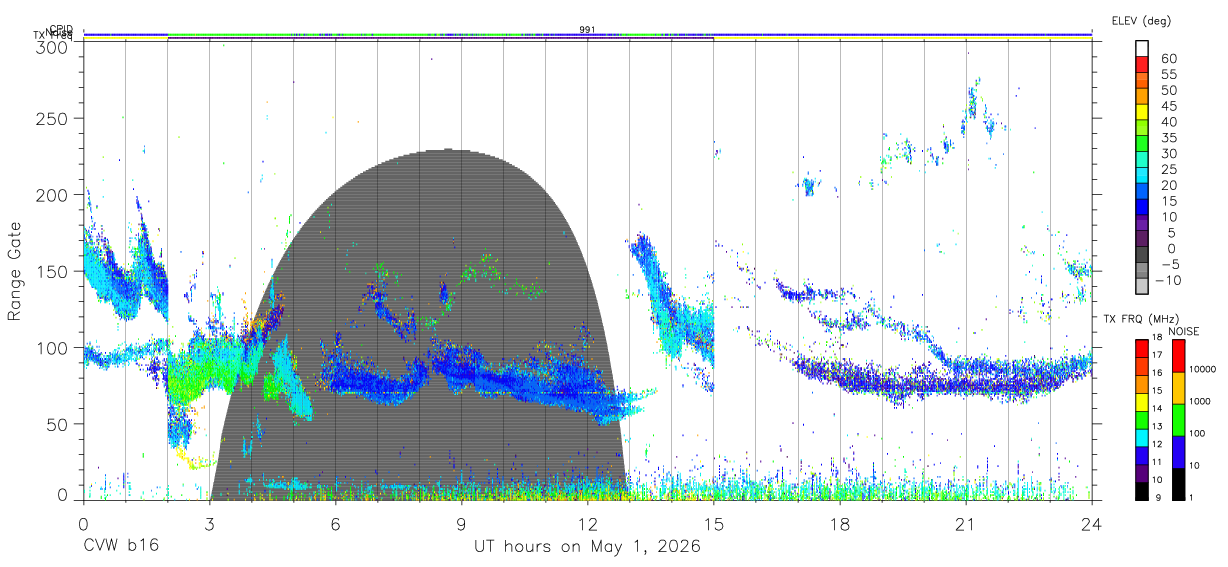Click the '45' value on the ELEV scale
The width and height of the screenshot is (1228, 567).
click(1168, 106)
